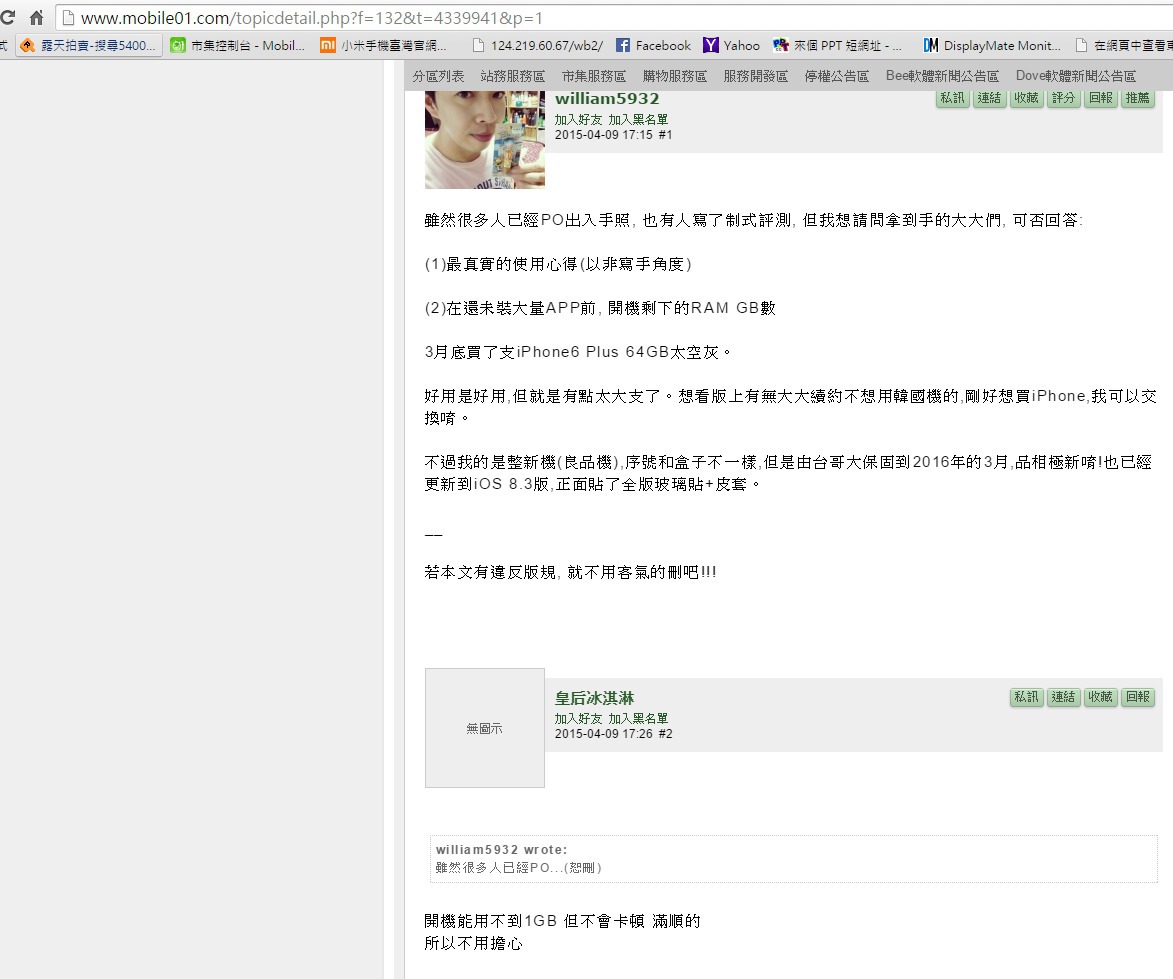1173x979 pixels.
Task: Click the page icon in address bar
Action: point(67,18)
